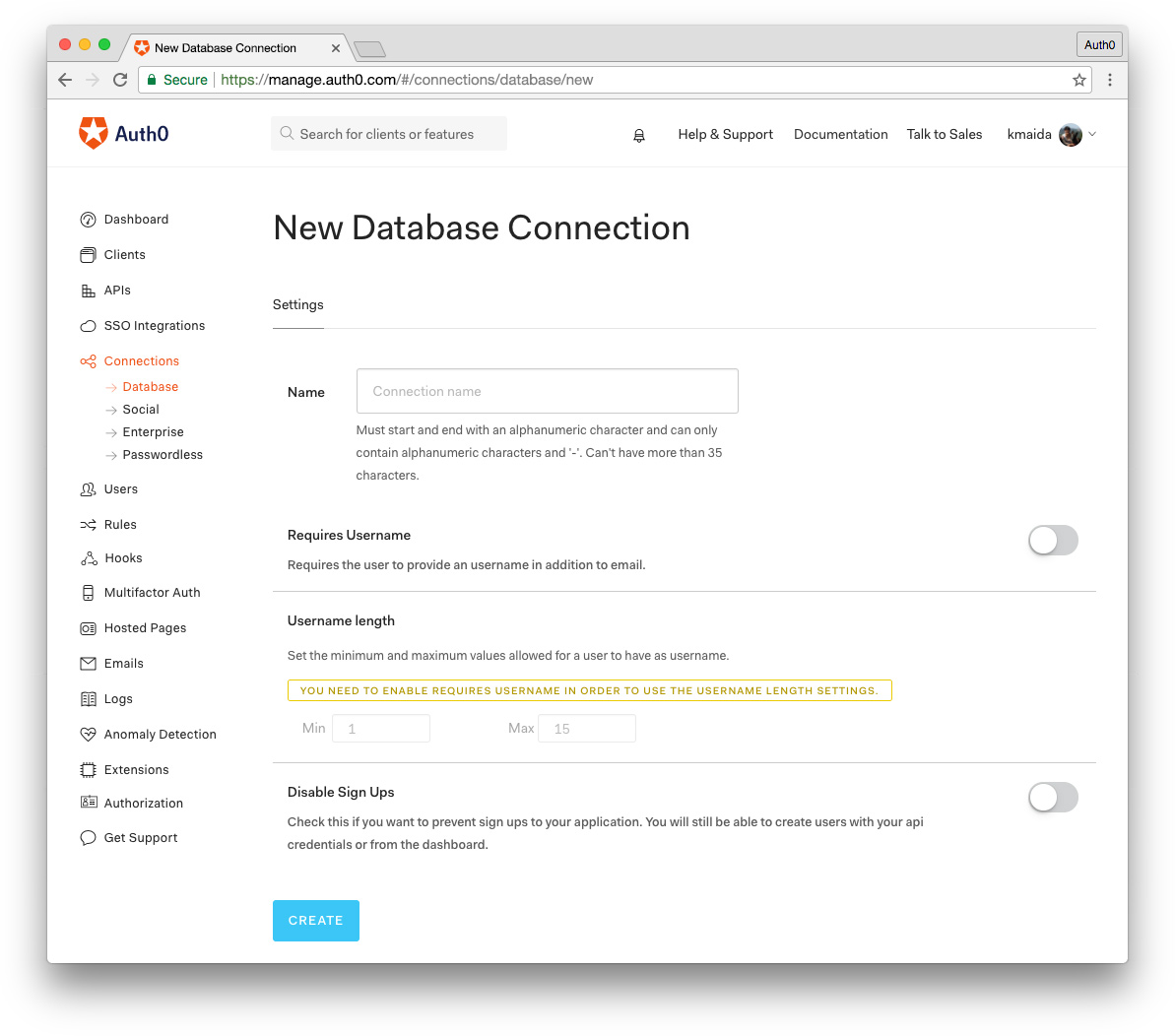1175x1036 pixels.
Task: Open the Extensions sidebar label
Action: coord(136,769)
